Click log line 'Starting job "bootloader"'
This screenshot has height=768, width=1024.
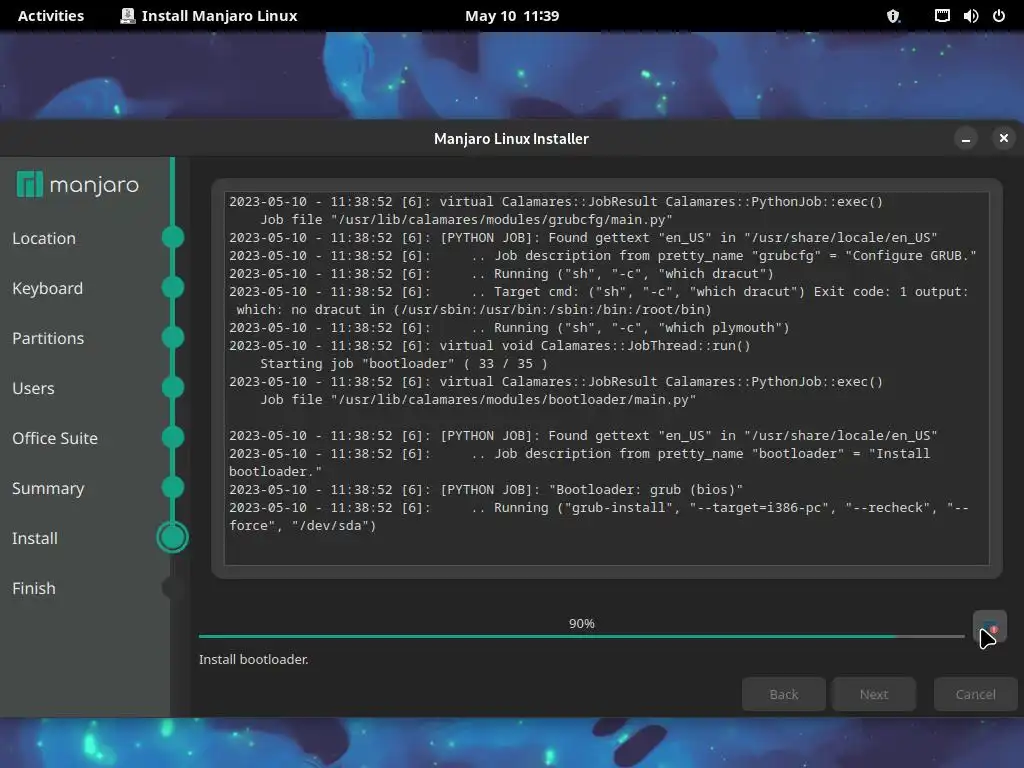click(x=404, y=364)
